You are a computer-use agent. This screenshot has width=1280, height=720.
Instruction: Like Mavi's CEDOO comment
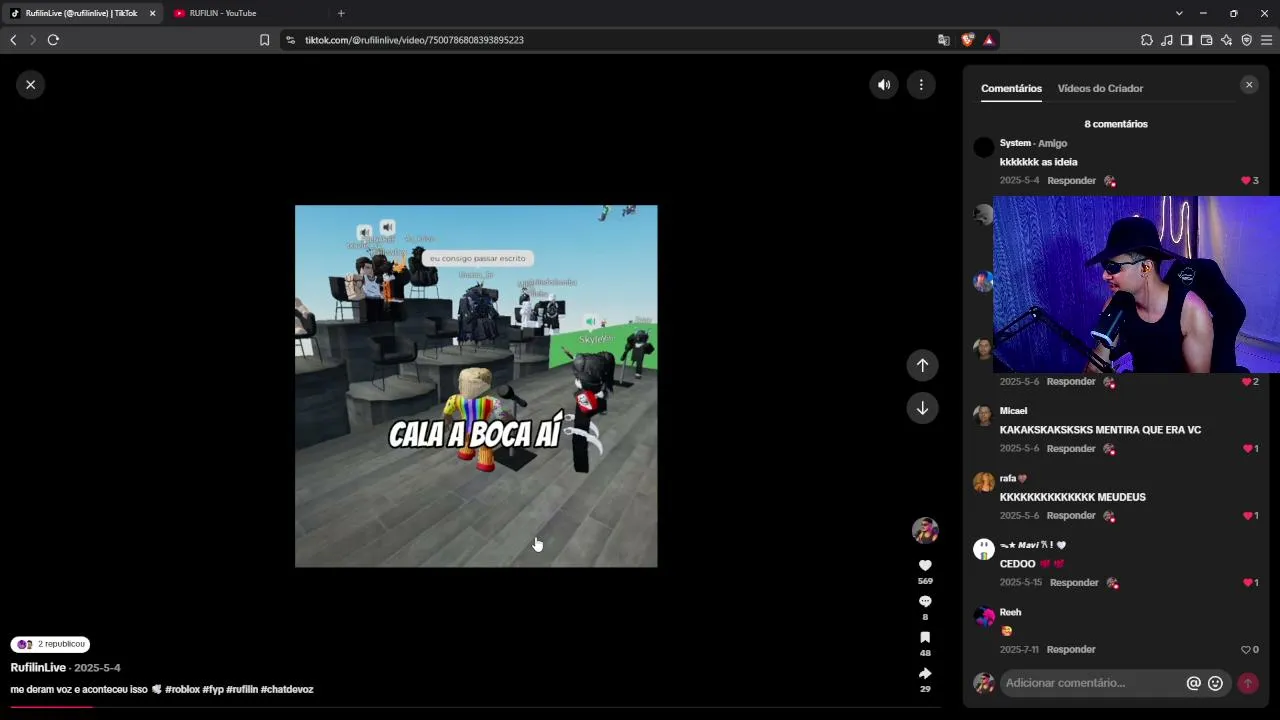1246,583
